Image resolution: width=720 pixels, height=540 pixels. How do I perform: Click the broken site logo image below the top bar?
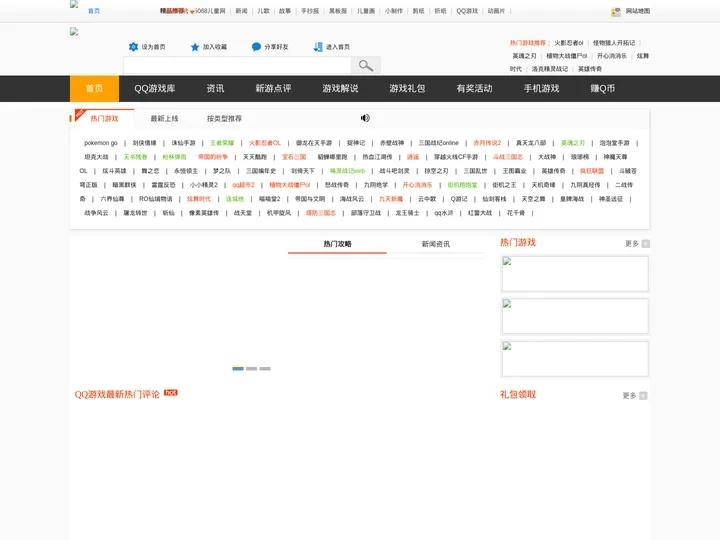74,31
